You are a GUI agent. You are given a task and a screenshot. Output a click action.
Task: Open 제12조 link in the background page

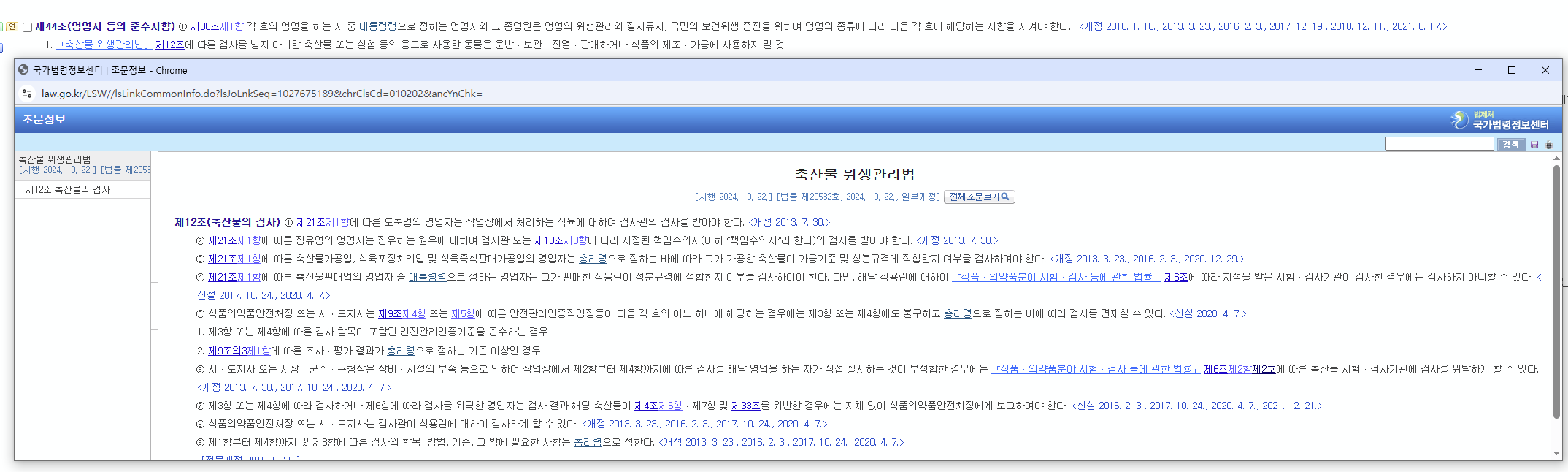click(x=170, y=45)
